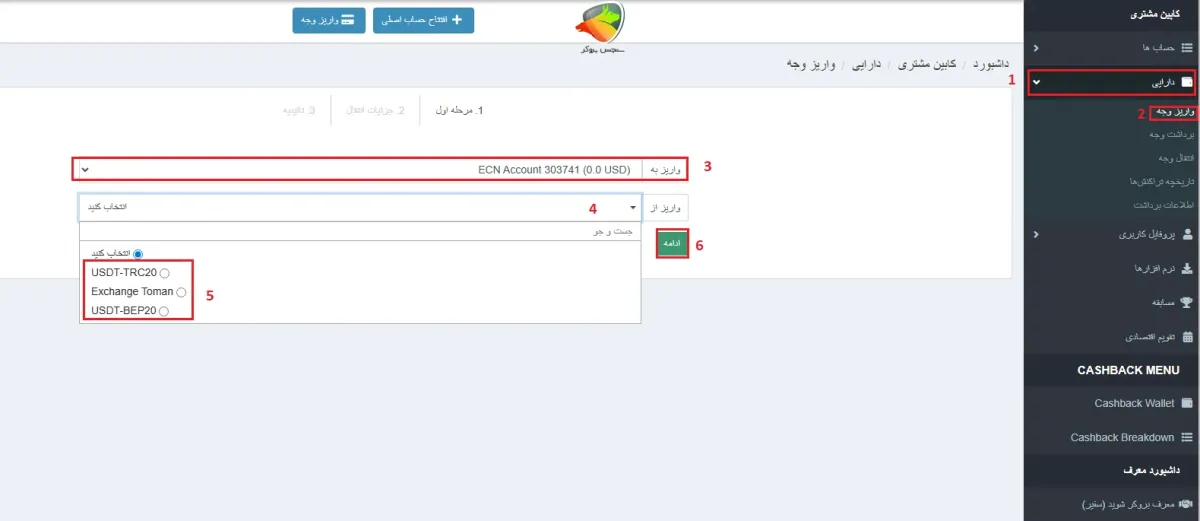Click the حساب ها list icon in sidebar
1200x521 pixels.
point(1187,48)
